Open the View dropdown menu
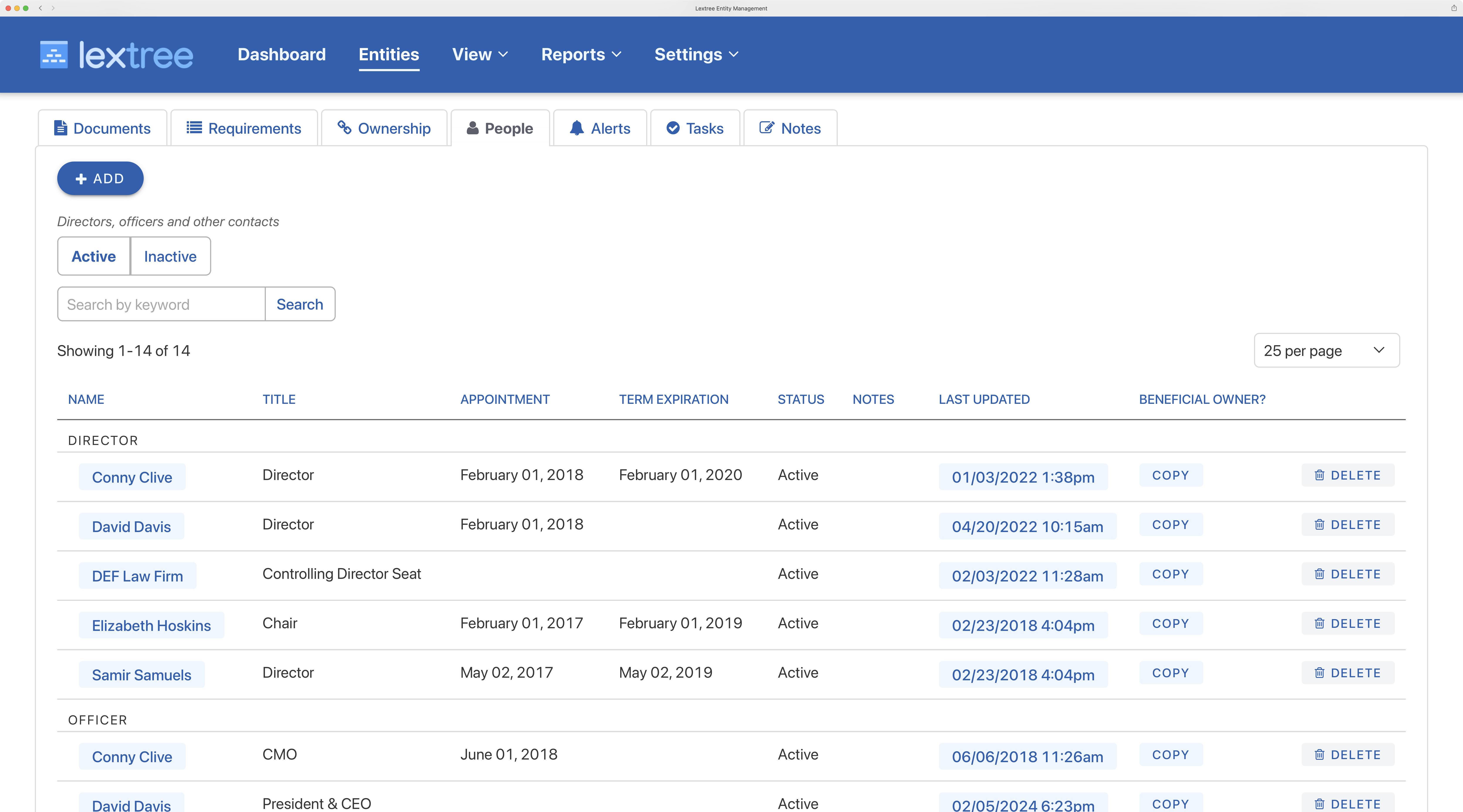This screenshot has width=1463, height=812. point(480,54)
